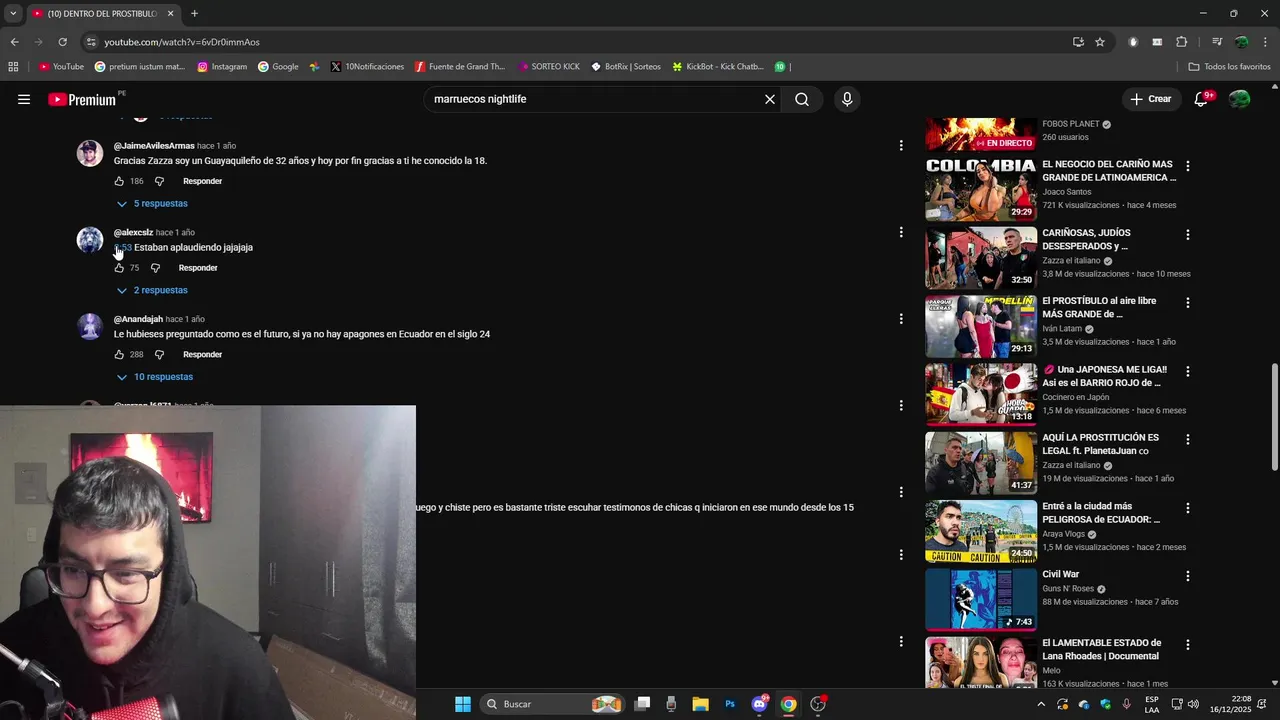Like the comment by @JaimeAvilesArmas
This screenshot has width=1280, height=720.
click(119, 181)
